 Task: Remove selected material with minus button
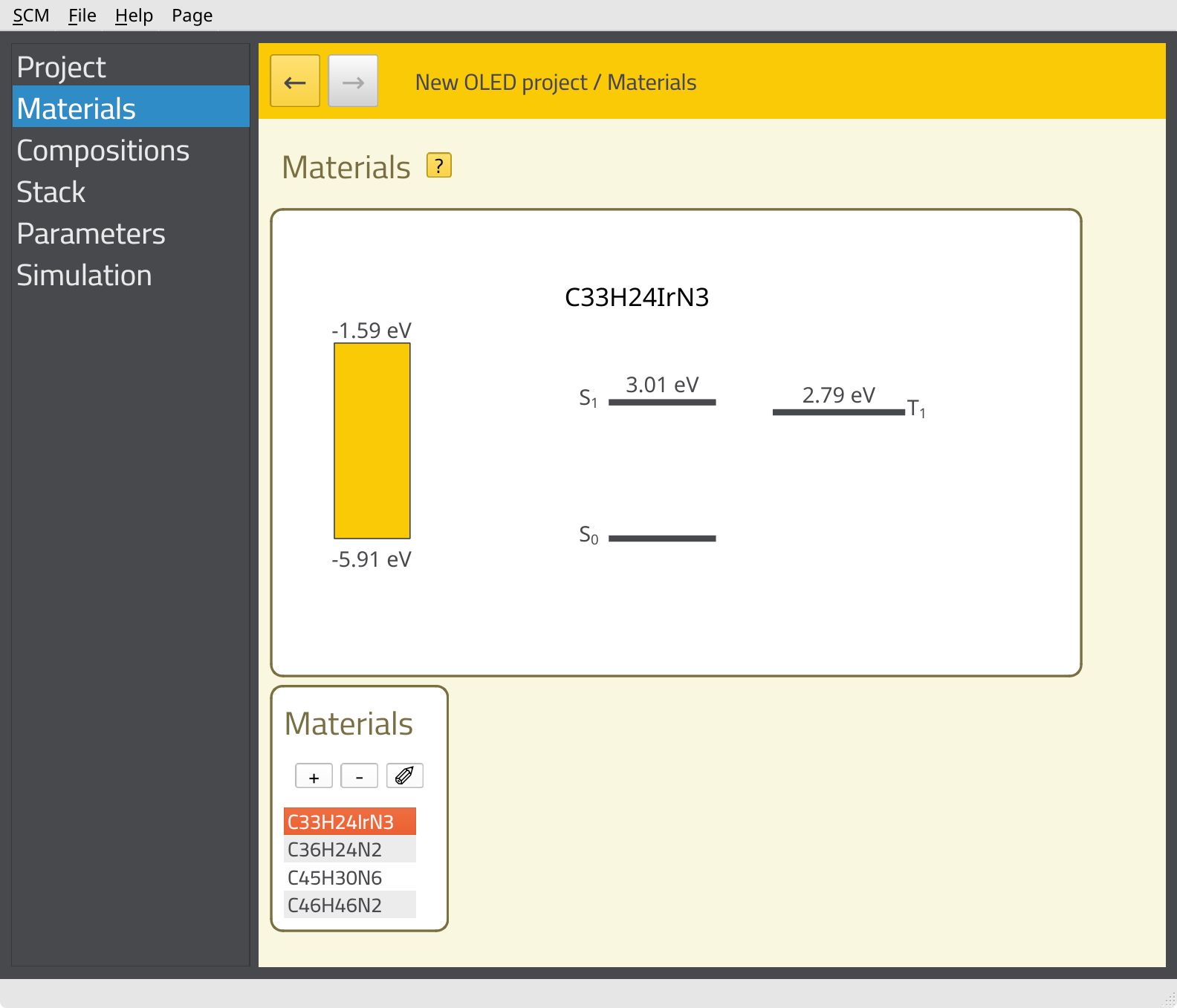[359, 776]
